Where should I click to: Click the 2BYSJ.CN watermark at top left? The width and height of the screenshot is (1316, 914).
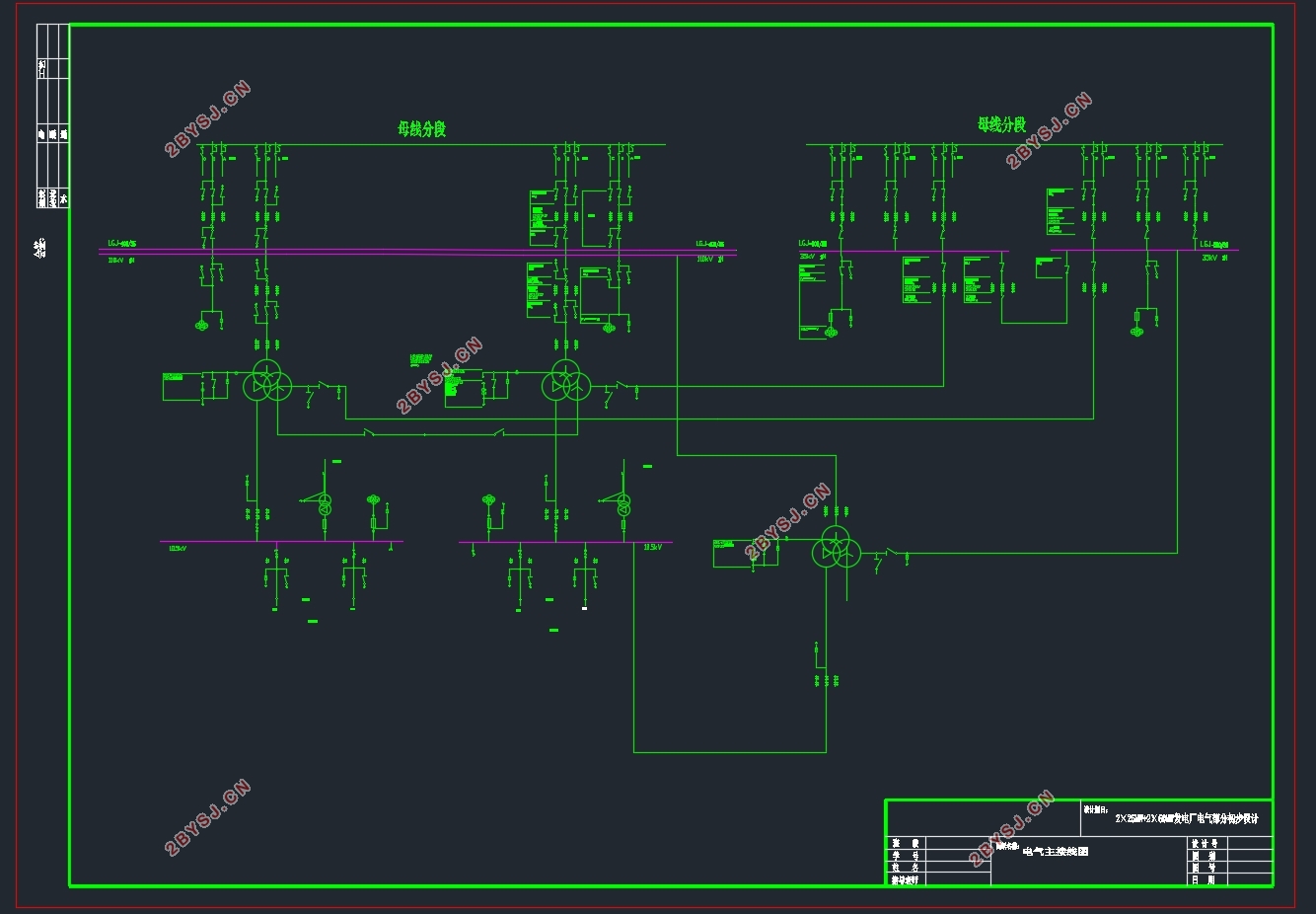coord(208,119)
